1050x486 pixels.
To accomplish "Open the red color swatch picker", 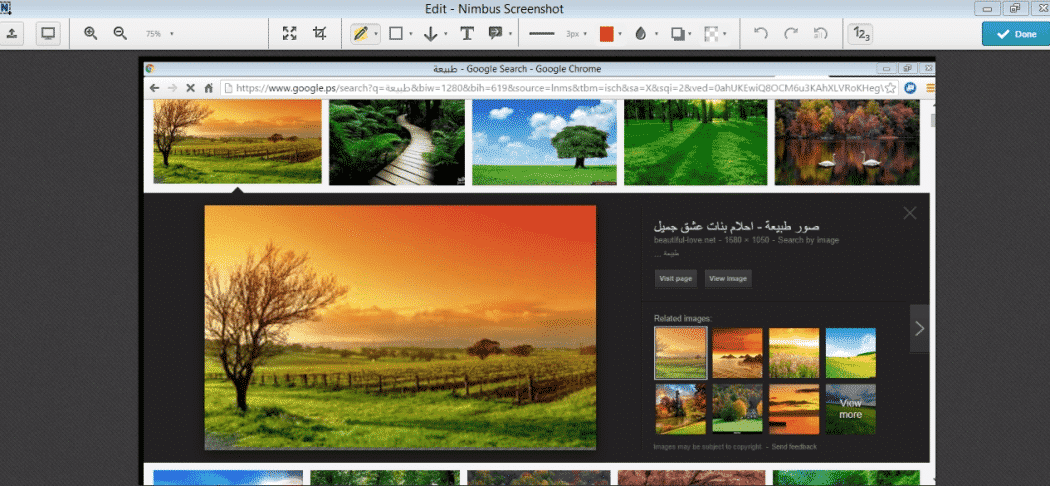I will [x=607, y=33].
